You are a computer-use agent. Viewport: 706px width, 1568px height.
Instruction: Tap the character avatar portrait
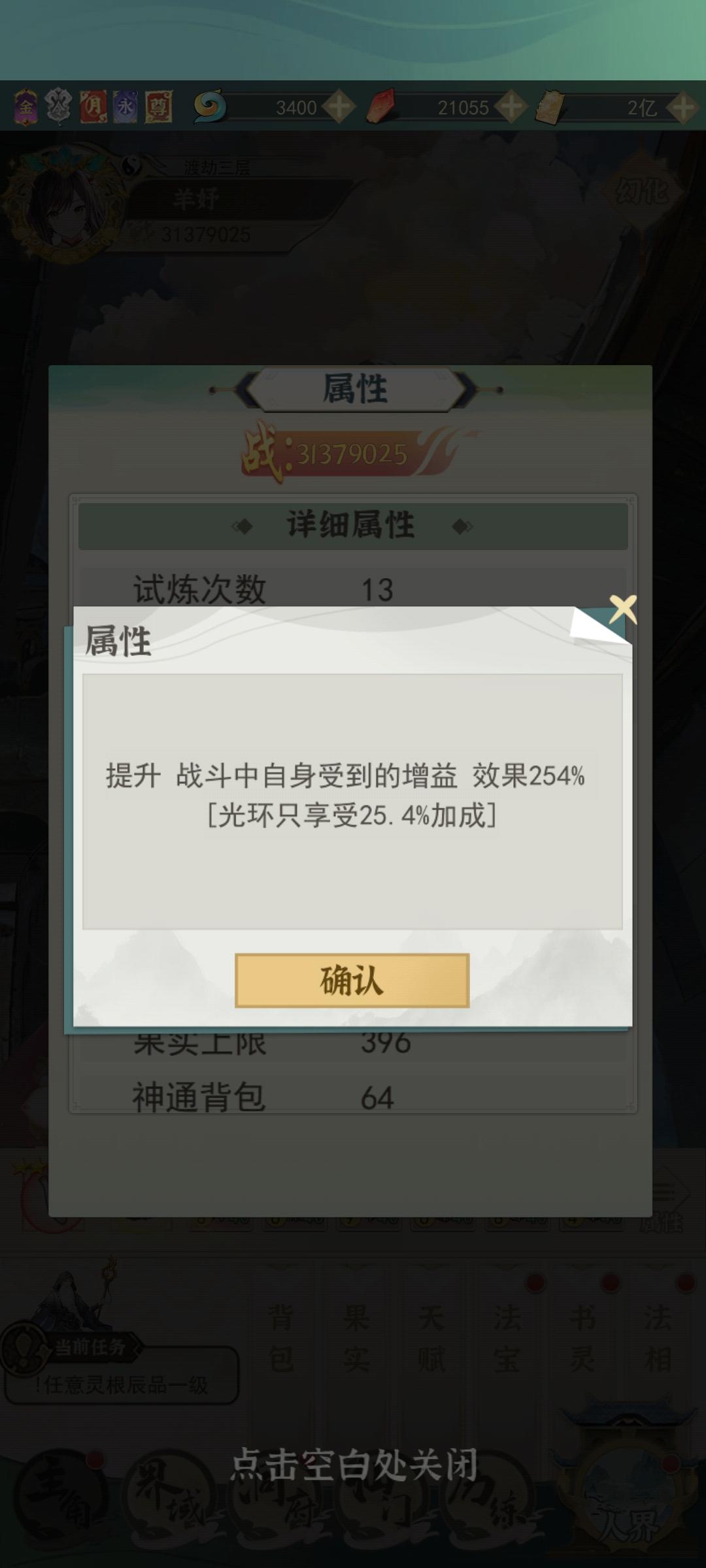point(63,204)
